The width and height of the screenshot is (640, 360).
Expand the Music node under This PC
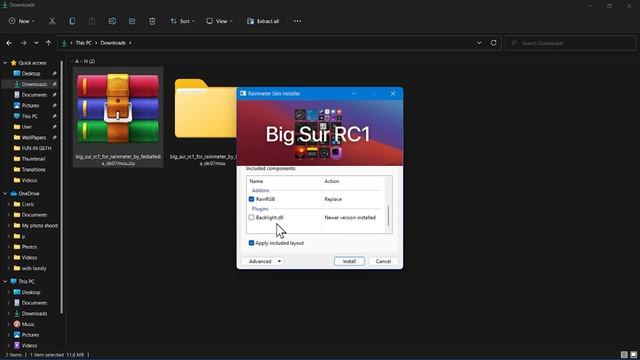coord(9,324)
